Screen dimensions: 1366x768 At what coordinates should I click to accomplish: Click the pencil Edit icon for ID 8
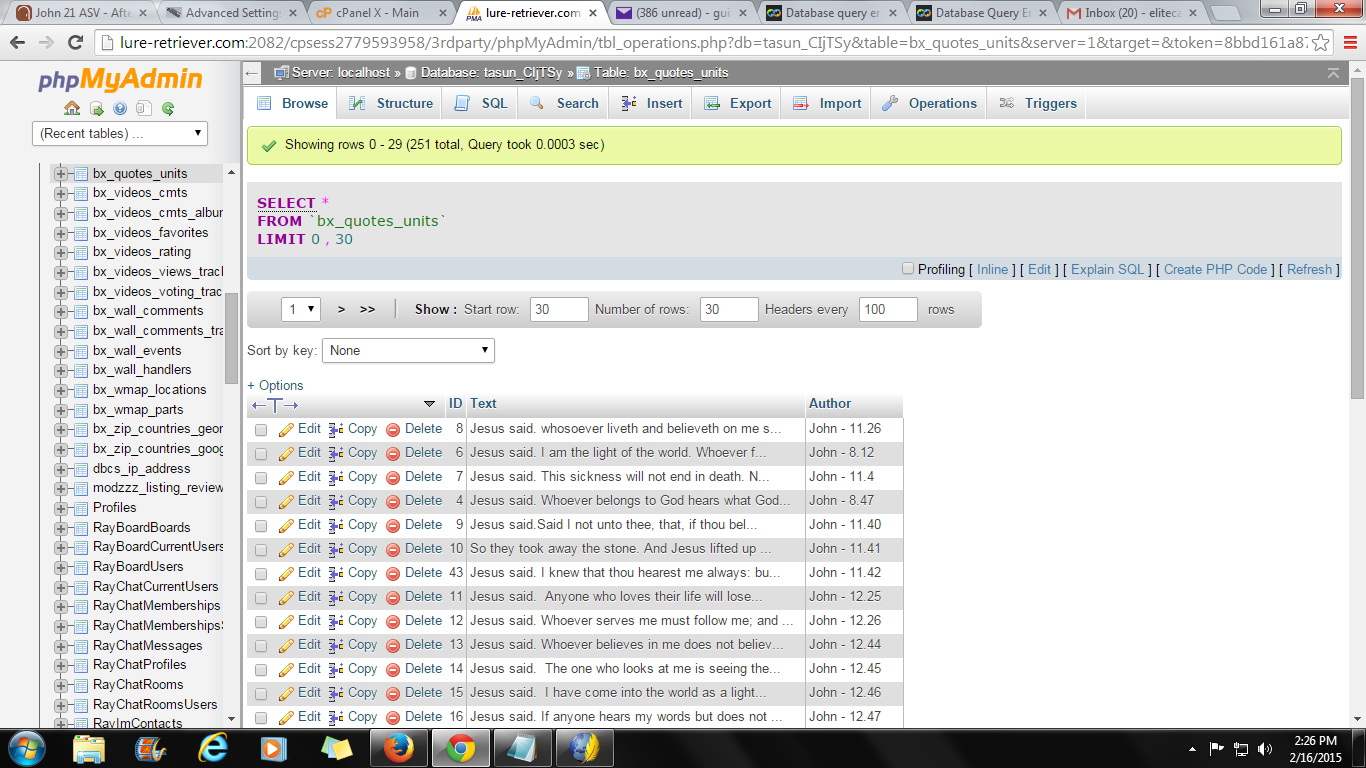(x=286, y=429)
